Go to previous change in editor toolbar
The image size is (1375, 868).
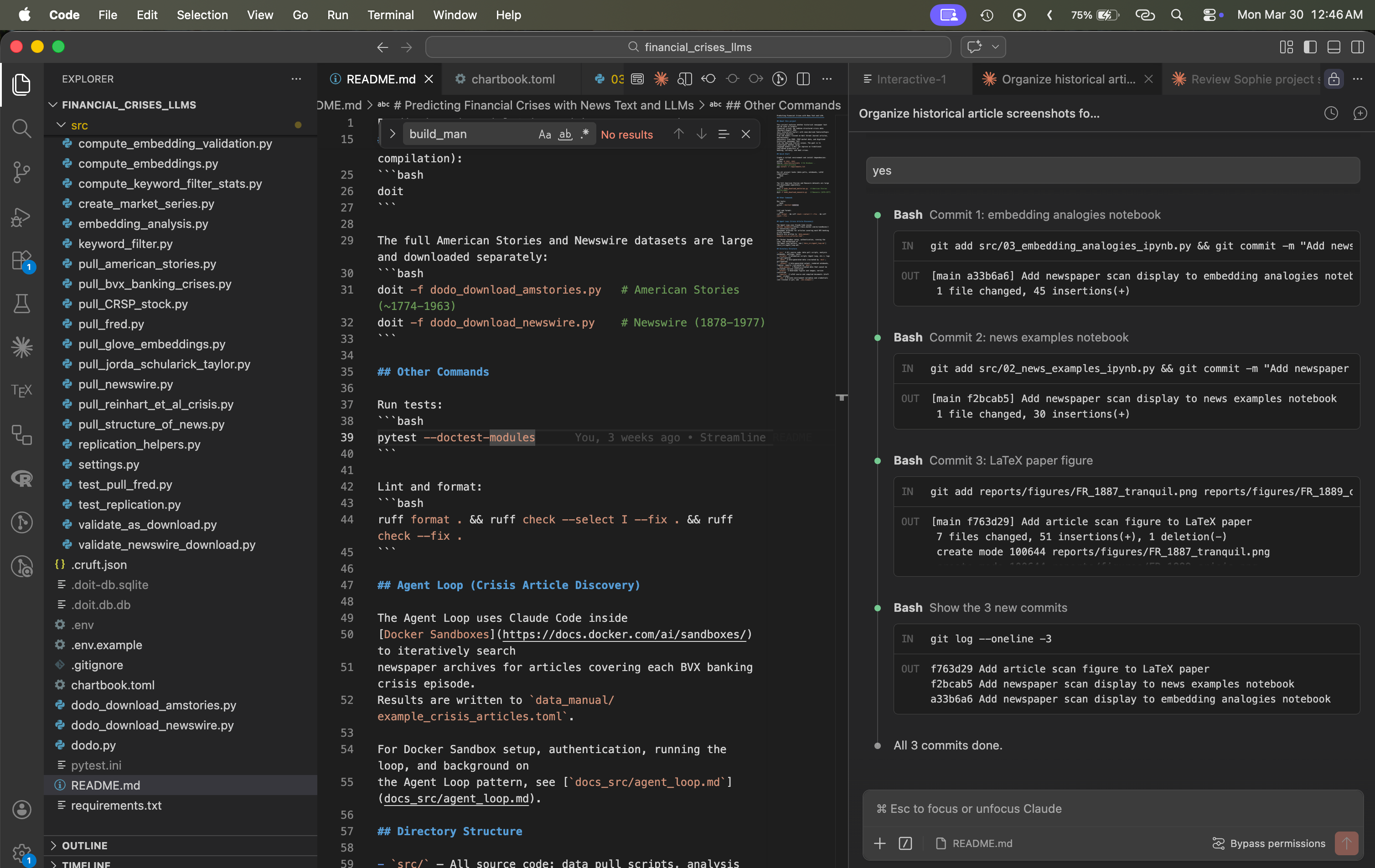click(708, 79)
